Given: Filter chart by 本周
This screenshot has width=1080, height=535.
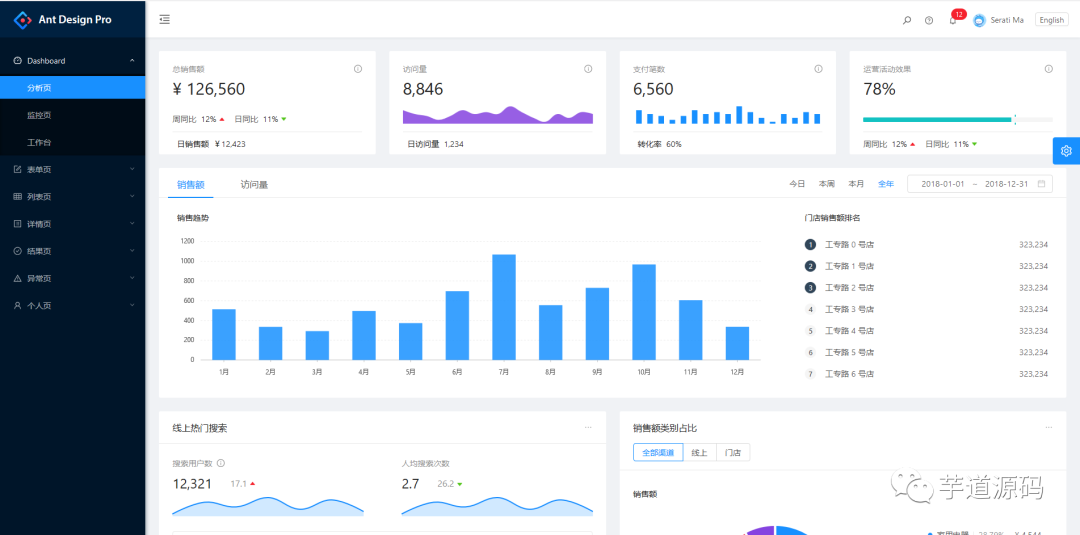Looking at the screenshot, I should coord(827,184).
